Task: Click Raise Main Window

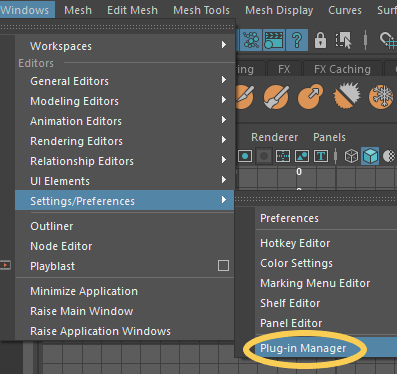Action: [125, 311]
